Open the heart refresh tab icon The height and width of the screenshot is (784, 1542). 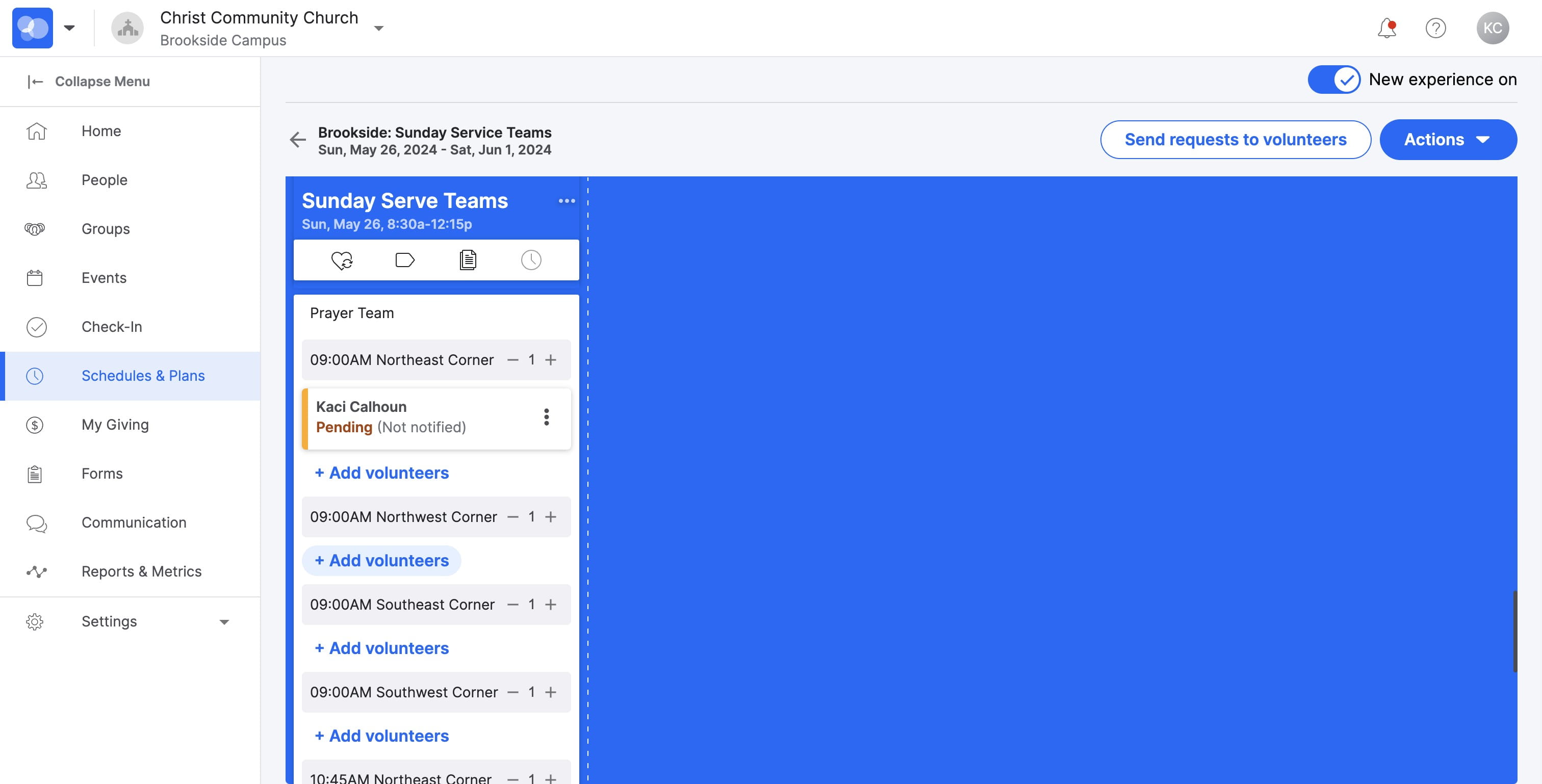click(342, 260)
